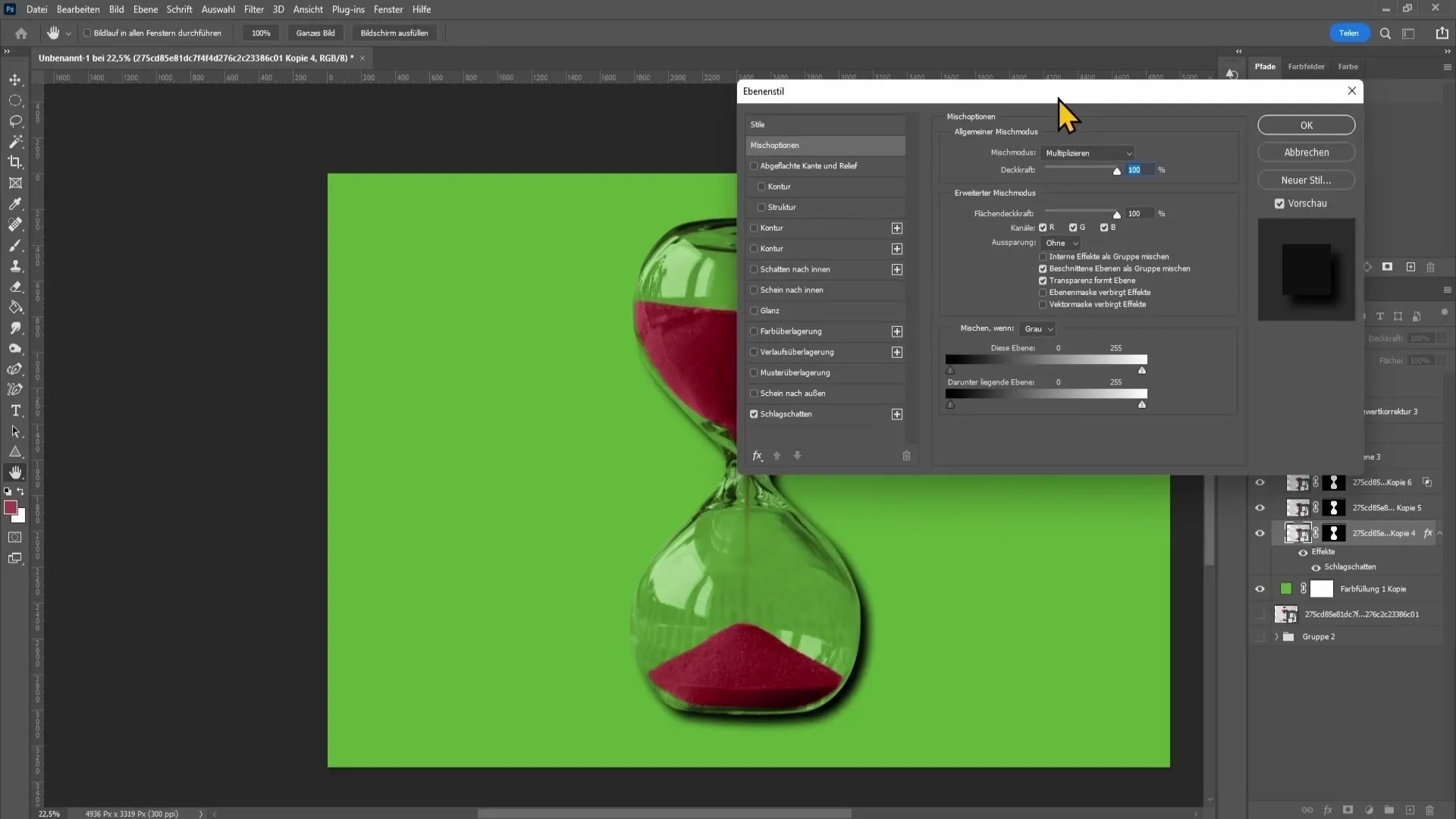
Task: Click the foreground color swatch
Action: (11, 508)
